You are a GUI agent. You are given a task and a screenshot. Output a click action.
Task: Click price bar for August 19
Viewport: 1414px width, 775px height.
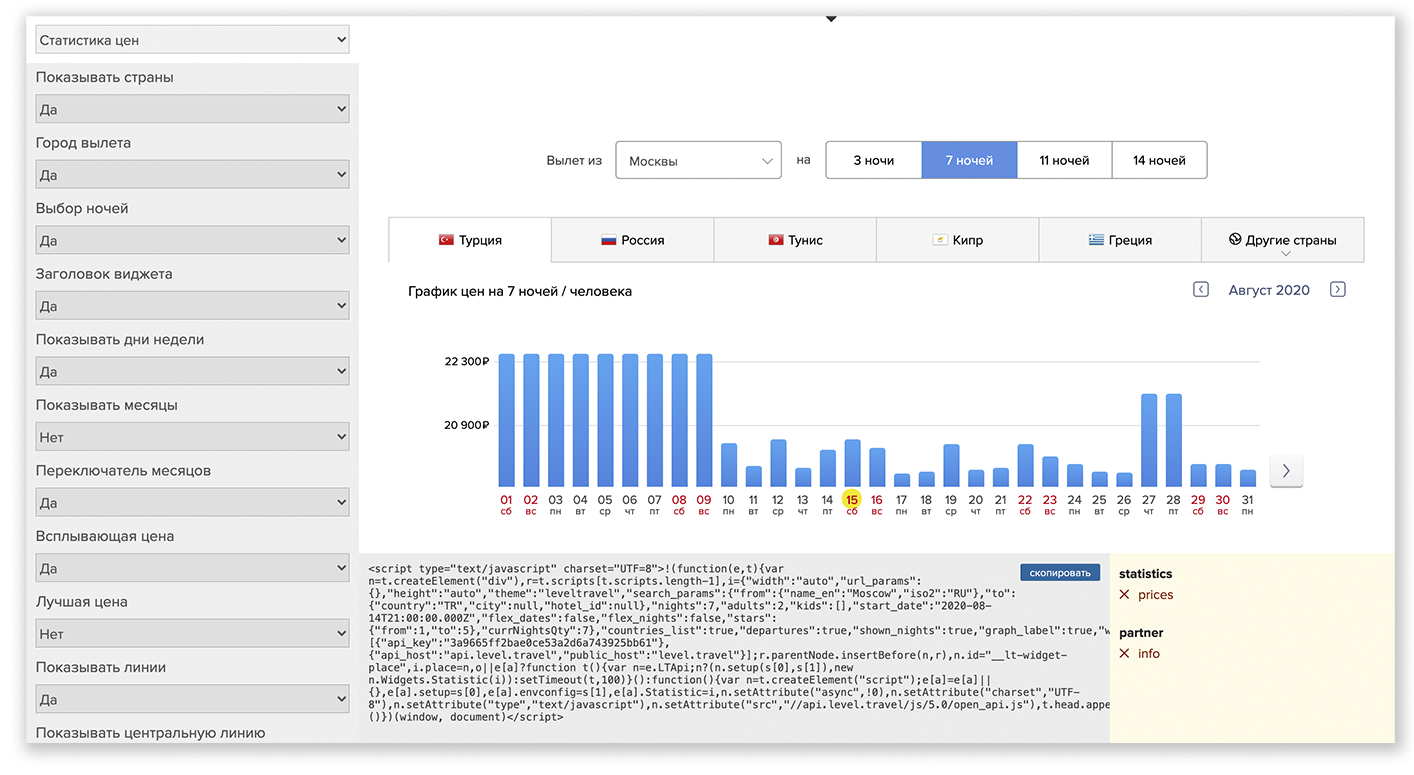(951, 466)
